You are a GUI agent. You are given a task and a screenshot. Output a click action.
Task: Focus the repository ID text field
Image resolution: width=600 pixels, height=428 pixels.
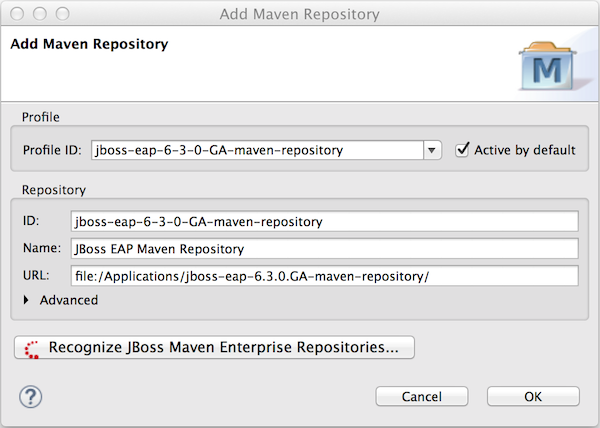pos(324,221)
